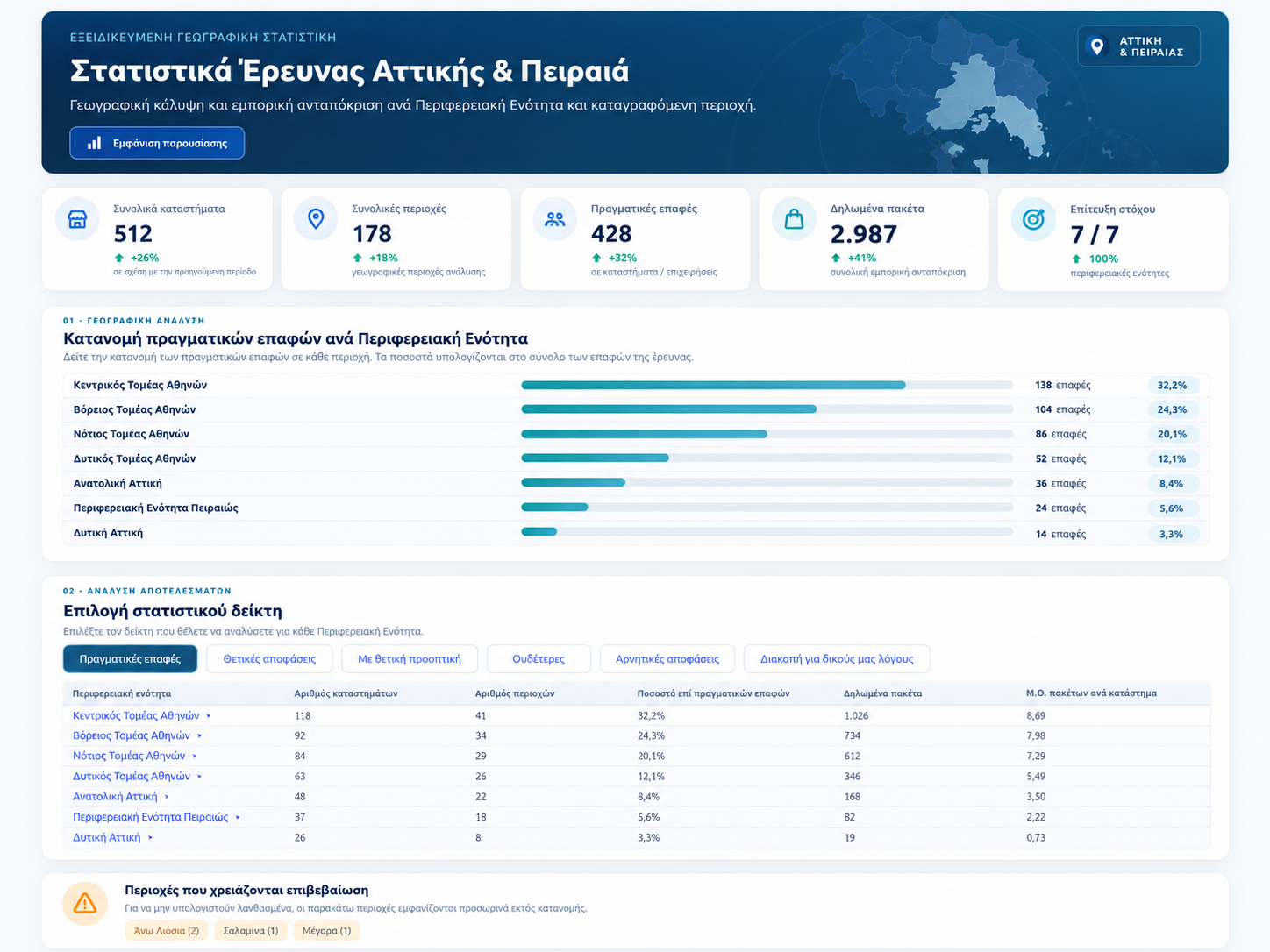Viewport: 1270px width, 952px height.
Task: Click the value 1.026 in the table
Action: 856,716
